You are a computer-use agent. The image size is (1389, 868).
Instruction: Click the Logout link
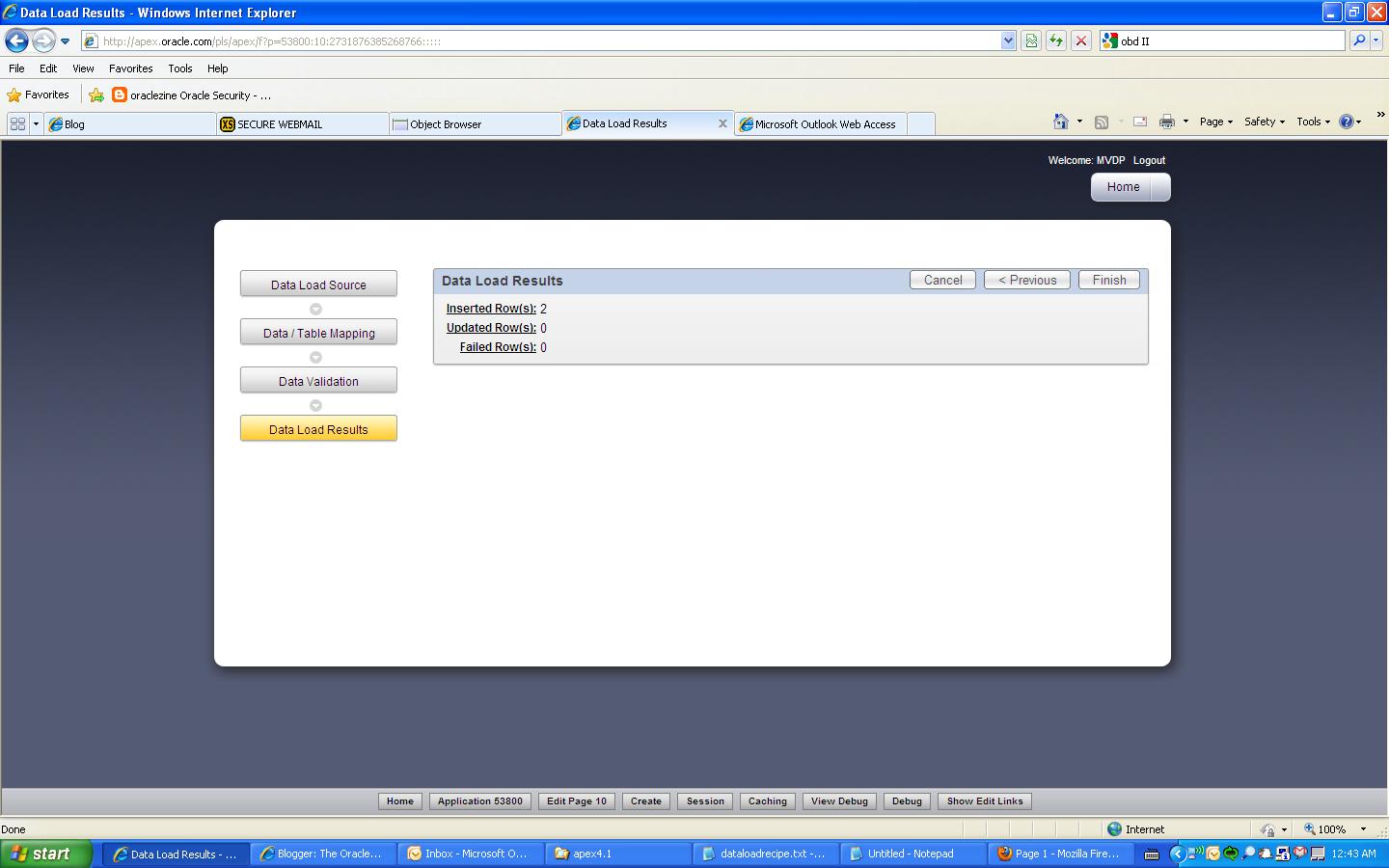pos(1149,160)
